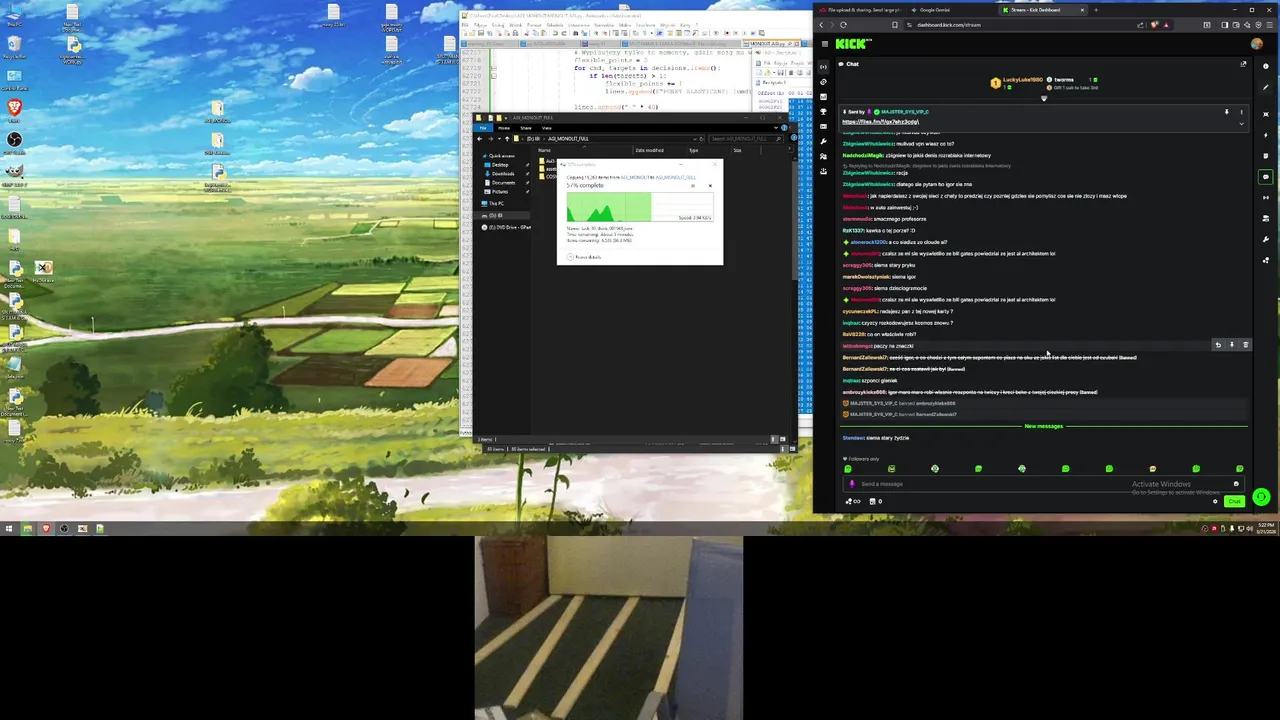Screen dimensions: 1280x720
Task: Expand the pinned message chevron
Action: point(1242,124)
